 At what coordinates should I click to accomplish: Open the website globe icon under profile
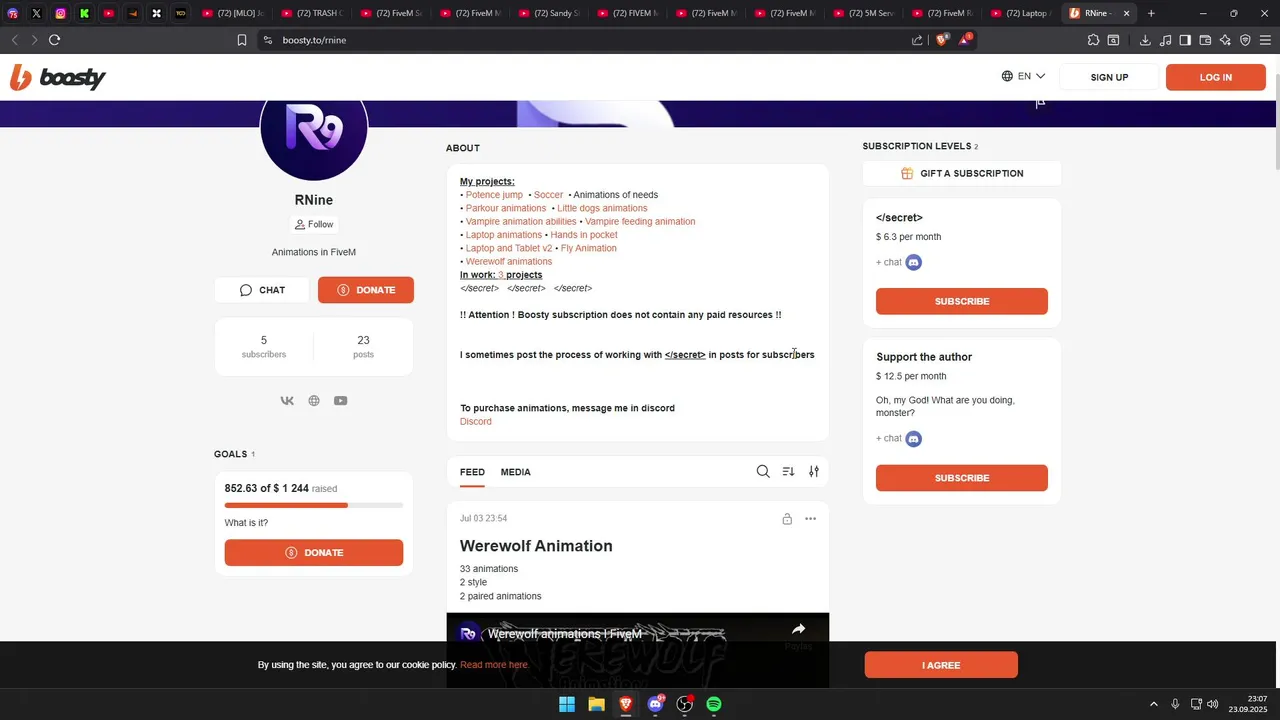(314, 401)
